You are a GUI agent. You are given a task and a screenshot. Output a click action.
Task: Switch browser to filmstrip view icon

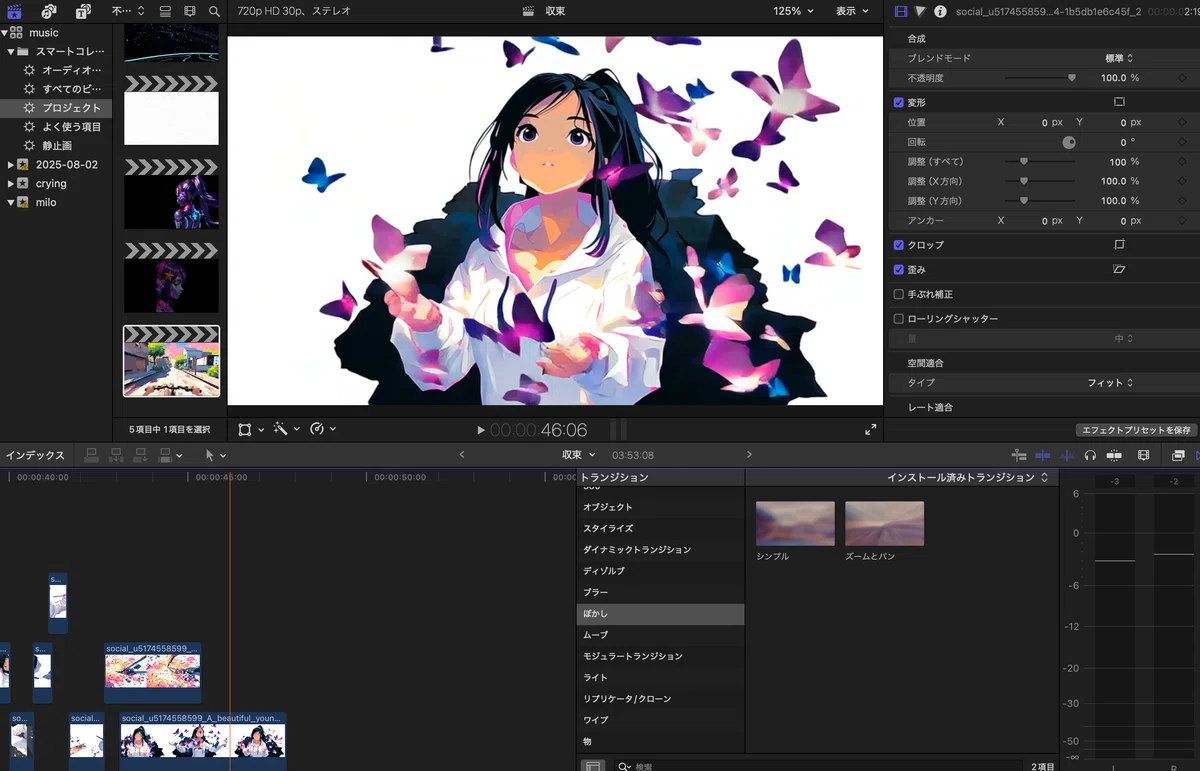coord(190,11)
